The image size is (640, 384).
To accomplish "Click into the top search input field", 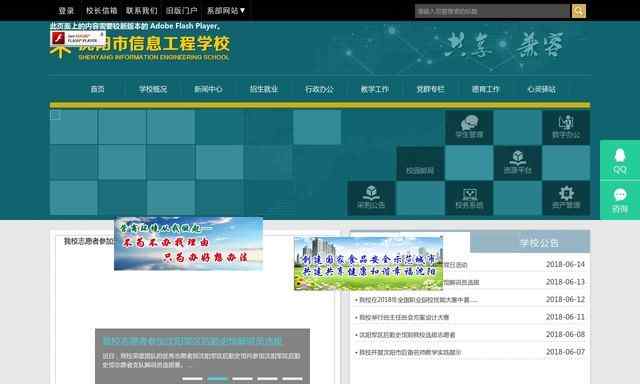I will (492, 11).
